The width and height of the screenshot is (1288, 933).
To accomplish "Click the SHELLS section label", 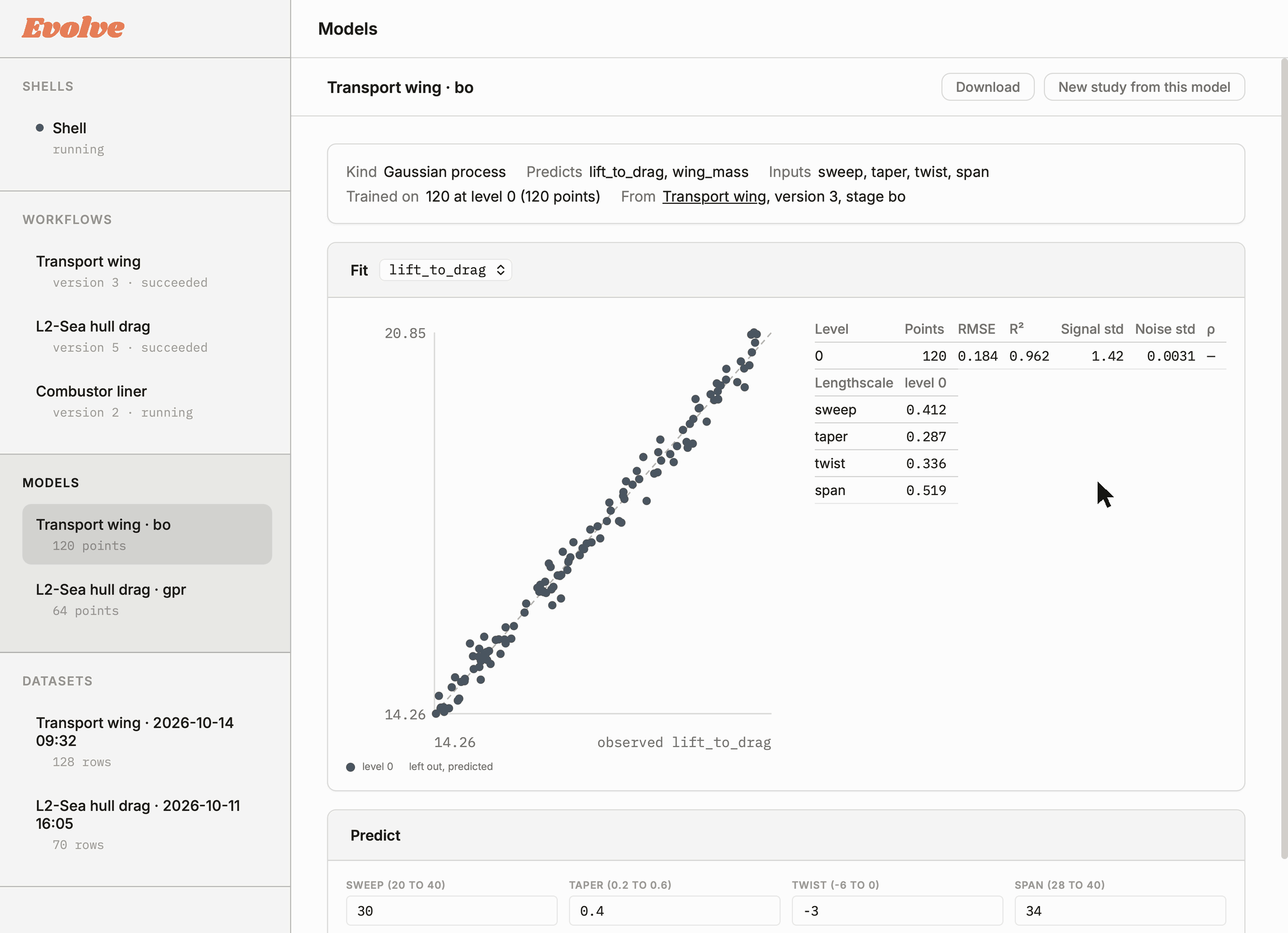I will click(x=48, y=86).
